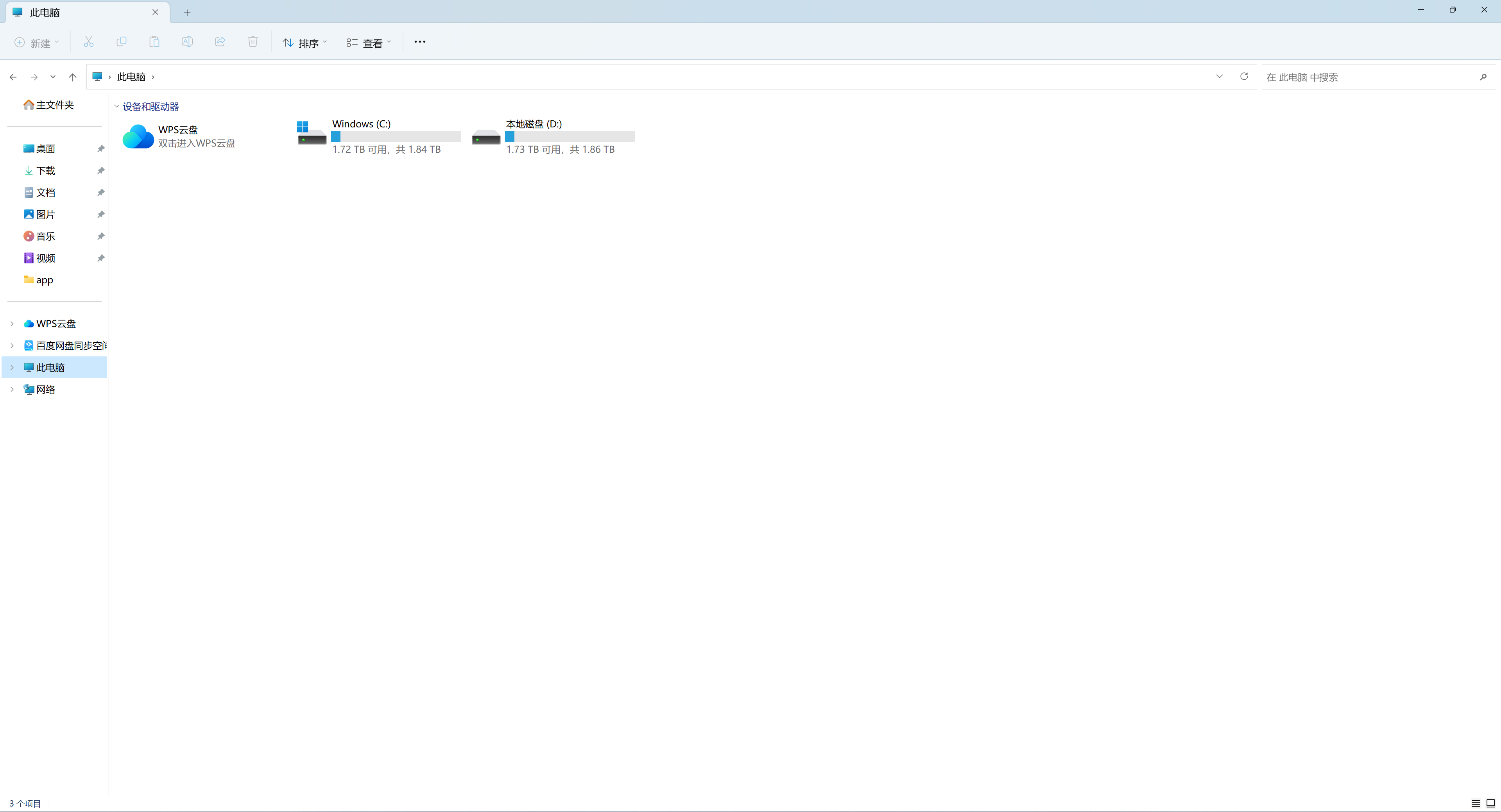The height and width of the screenshot is (812, 1501).
Task: Switch to details list view icon
Action: 1476,803
